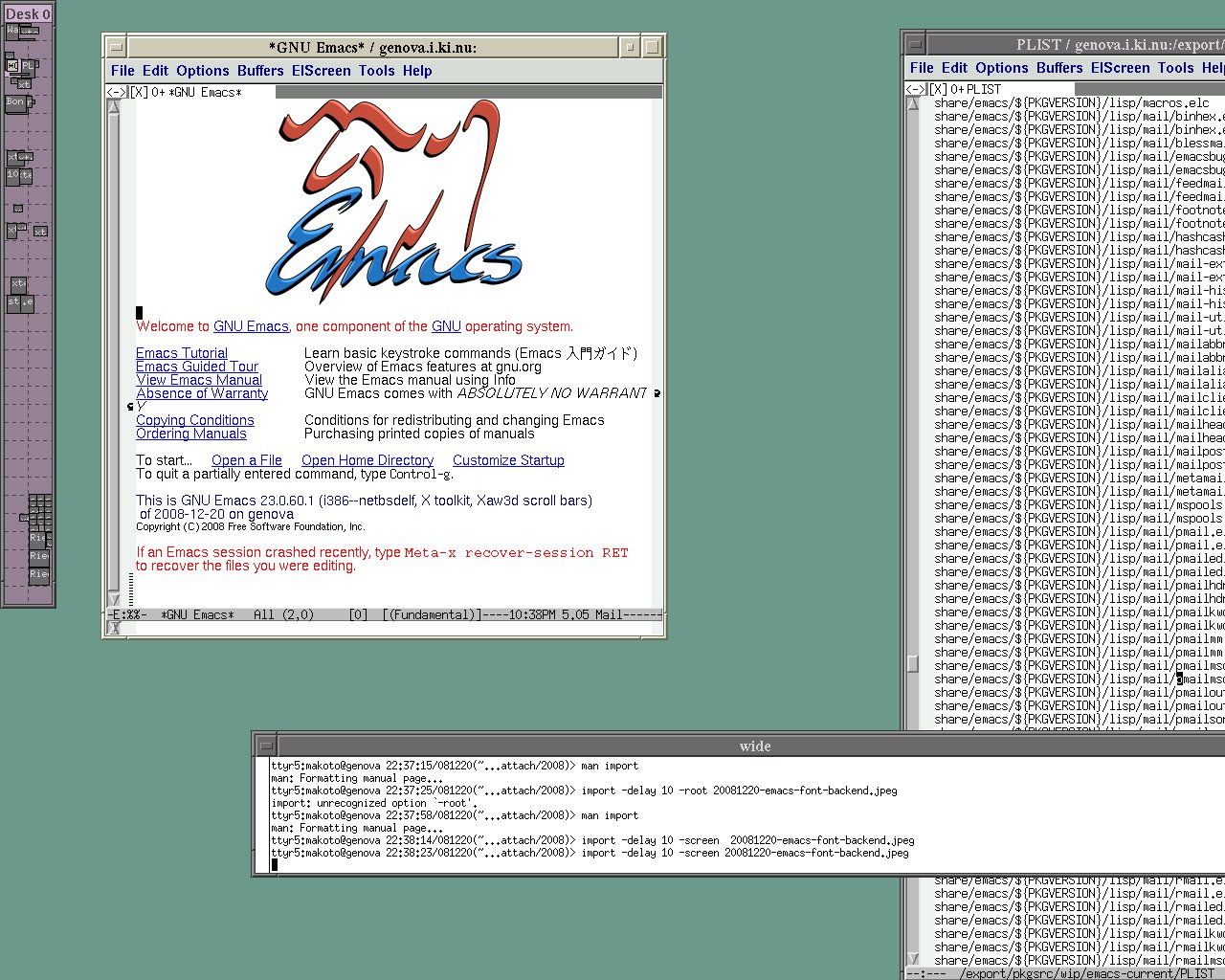Click '(Fundamental)' in the Emacs mode line

[433, 615]
